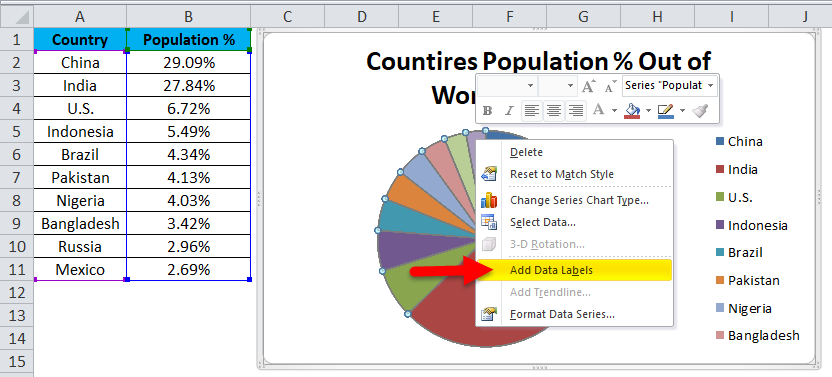
Task: Choose Delete from the context menu
Action: (x=575, y=152)
